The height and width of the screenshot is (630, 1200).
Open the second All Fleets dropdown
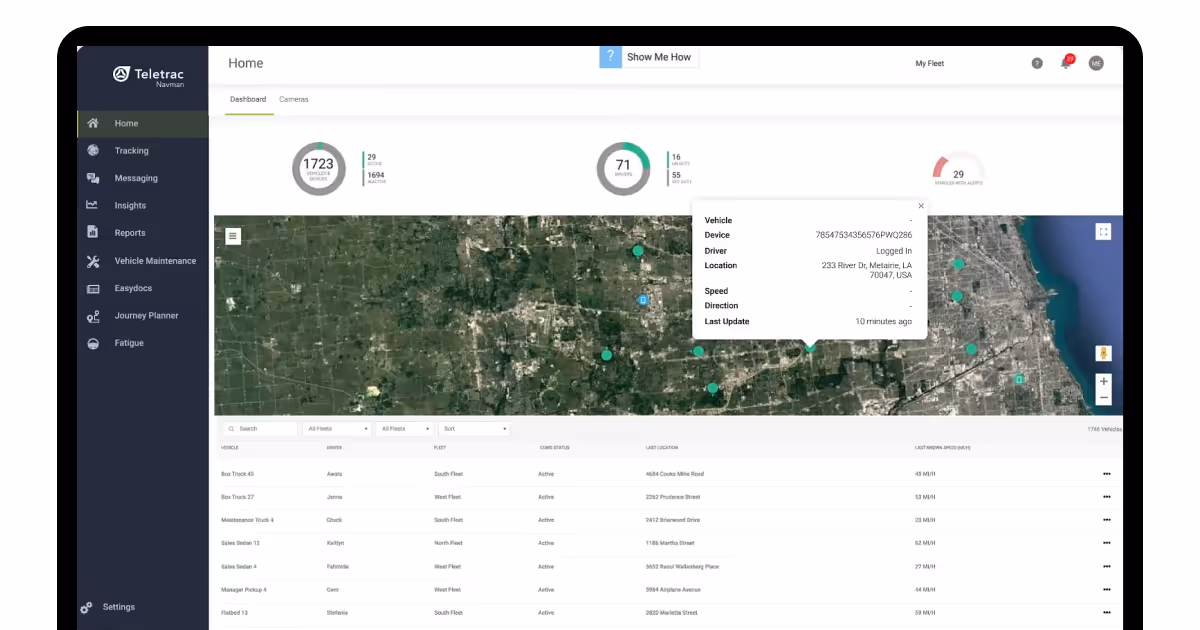[405, 429]
